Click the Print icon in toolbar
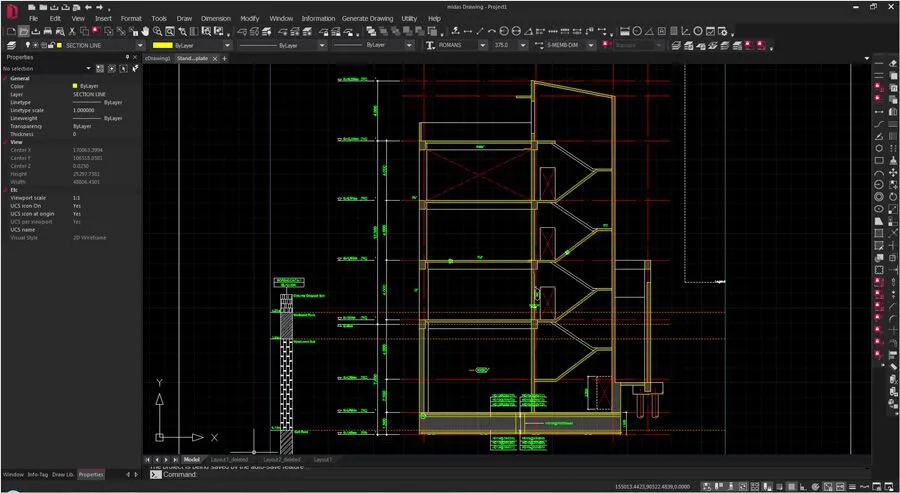The height and width of the screenshot is (493, 900). click(x=47, y=31)
